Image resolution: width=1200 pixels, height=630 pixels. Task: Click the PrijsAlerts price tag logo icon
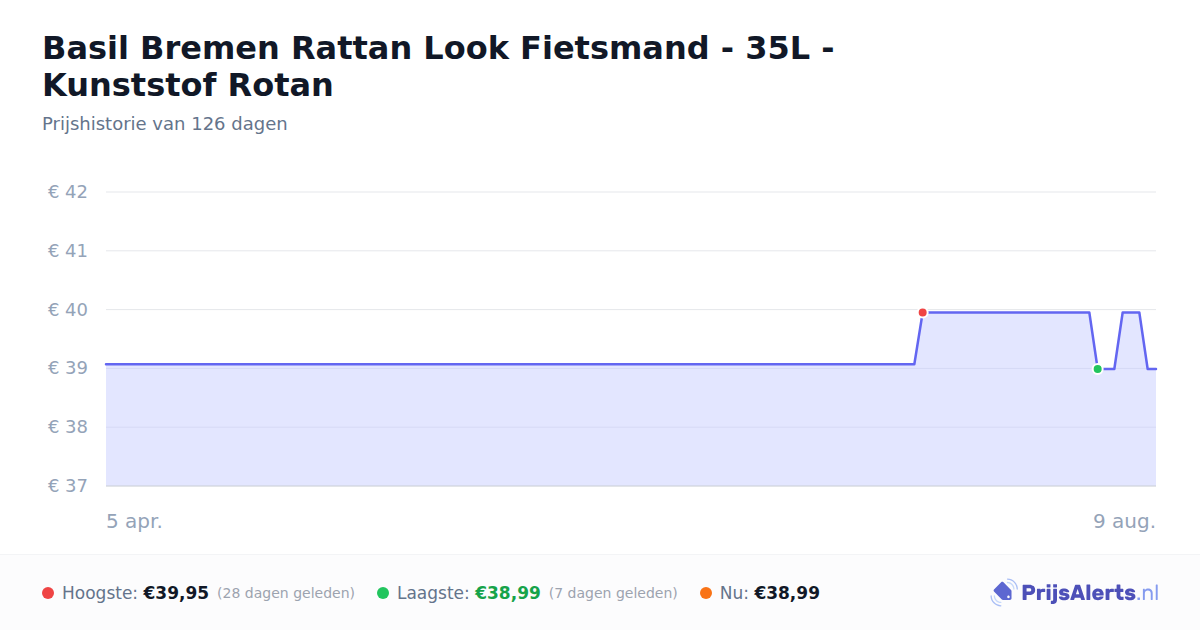click(1003, 593)
